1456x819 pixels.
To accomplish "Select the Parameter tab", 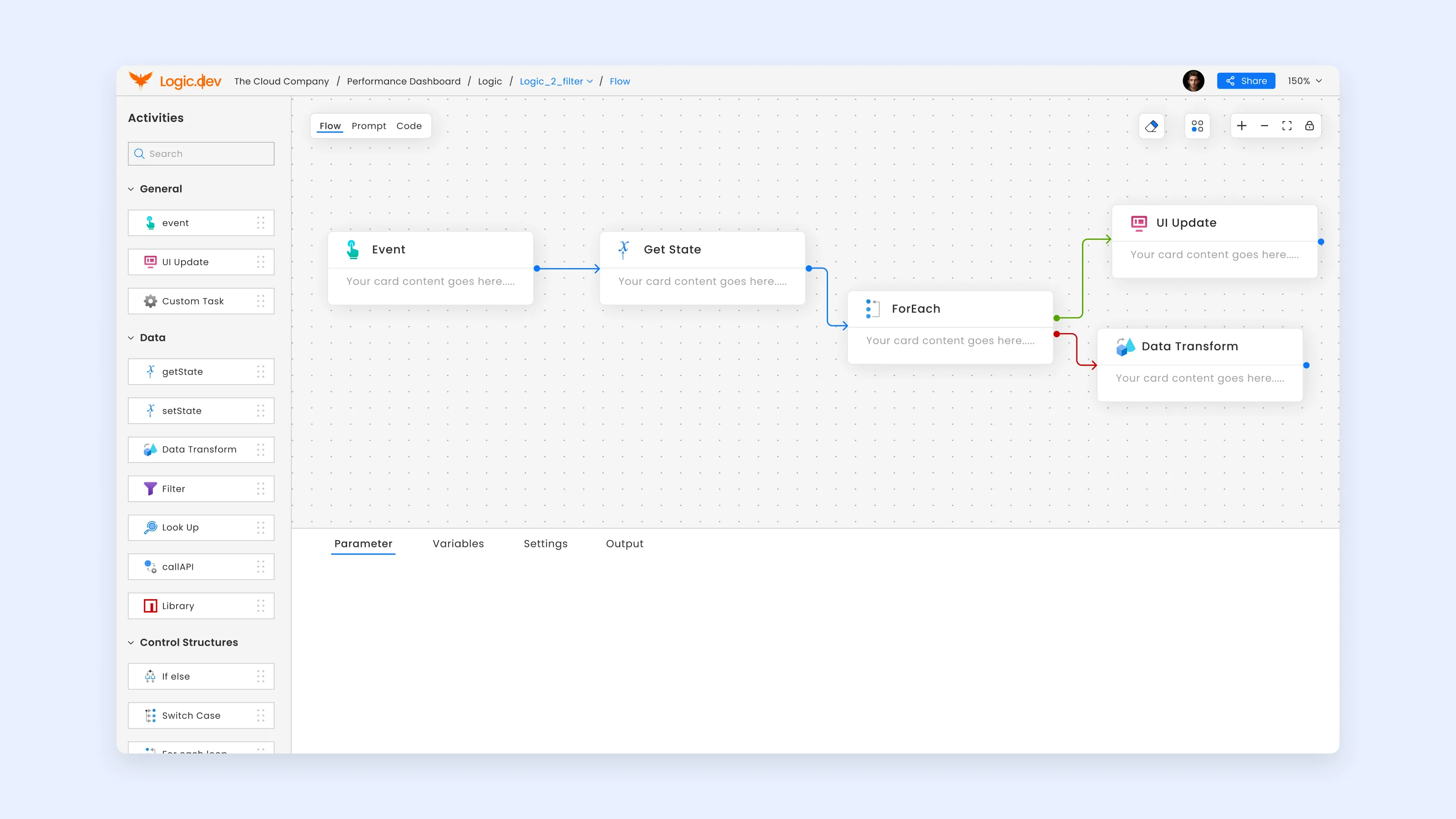I will click(x=364, y=544).
